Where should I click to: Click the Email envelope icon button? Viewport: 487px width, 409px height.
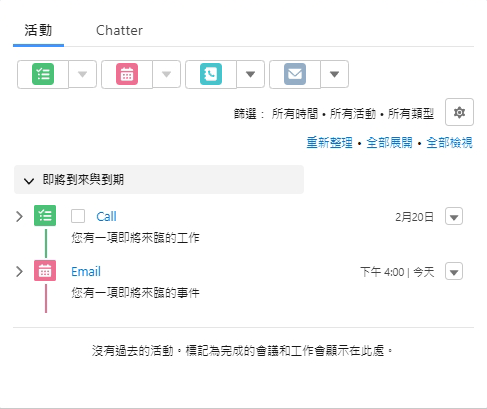tap(295, 74)
